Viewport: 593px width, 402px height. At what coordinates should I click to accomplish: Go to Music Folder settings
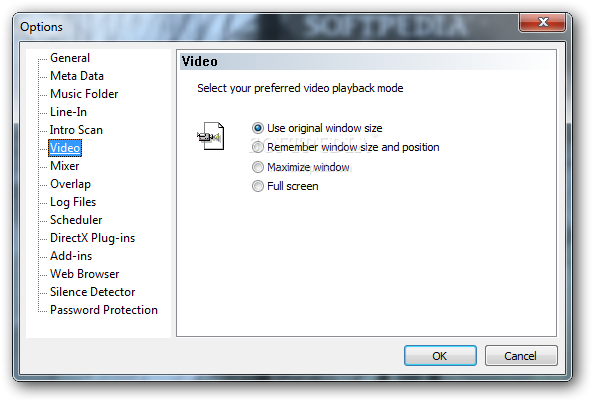pos(84,94)
